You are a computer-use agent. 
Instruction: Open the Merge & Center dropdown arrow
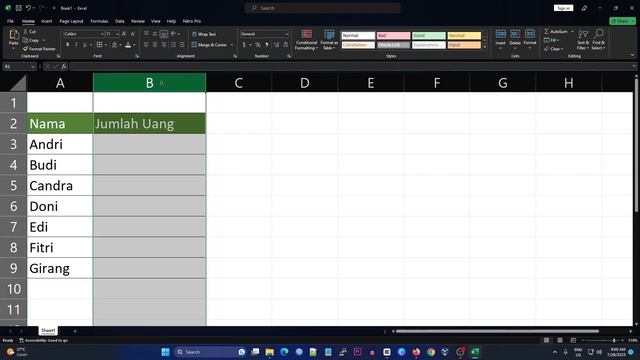(x=231, y=44)
